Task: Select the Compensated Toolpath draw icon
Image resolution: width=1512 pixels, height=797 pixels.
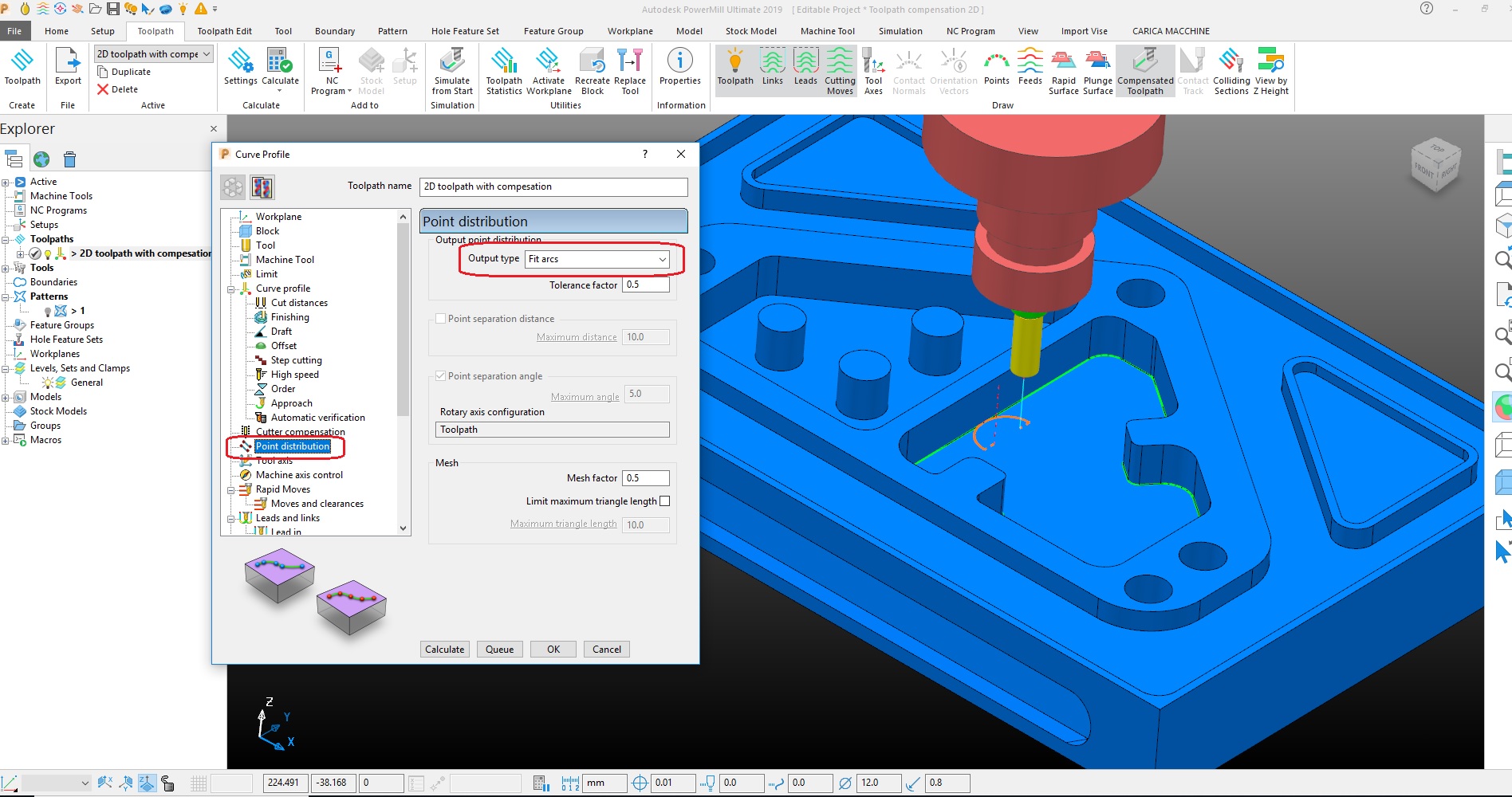Action: (x=1145, y=70)
